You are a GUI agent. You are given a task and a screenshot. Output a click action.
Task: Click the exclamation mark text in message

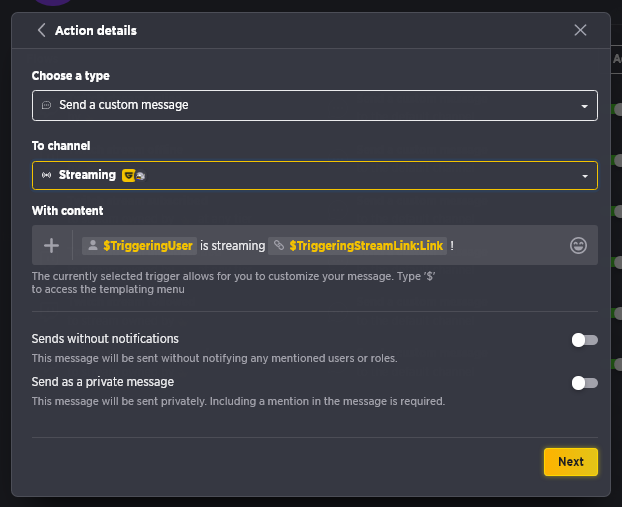pos(452,246)
